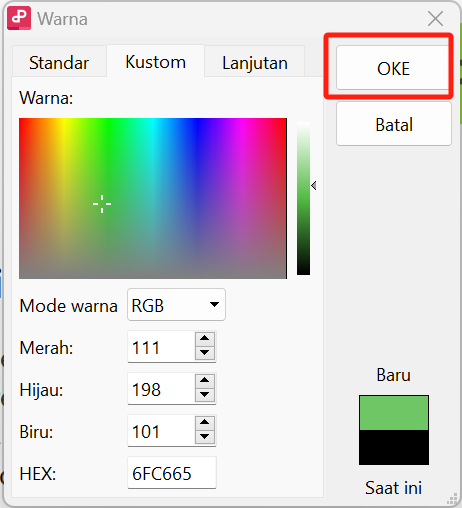This screenshot has height=508, width=462.
Task: Click the Saat ini black color preview
Action: 394,447
